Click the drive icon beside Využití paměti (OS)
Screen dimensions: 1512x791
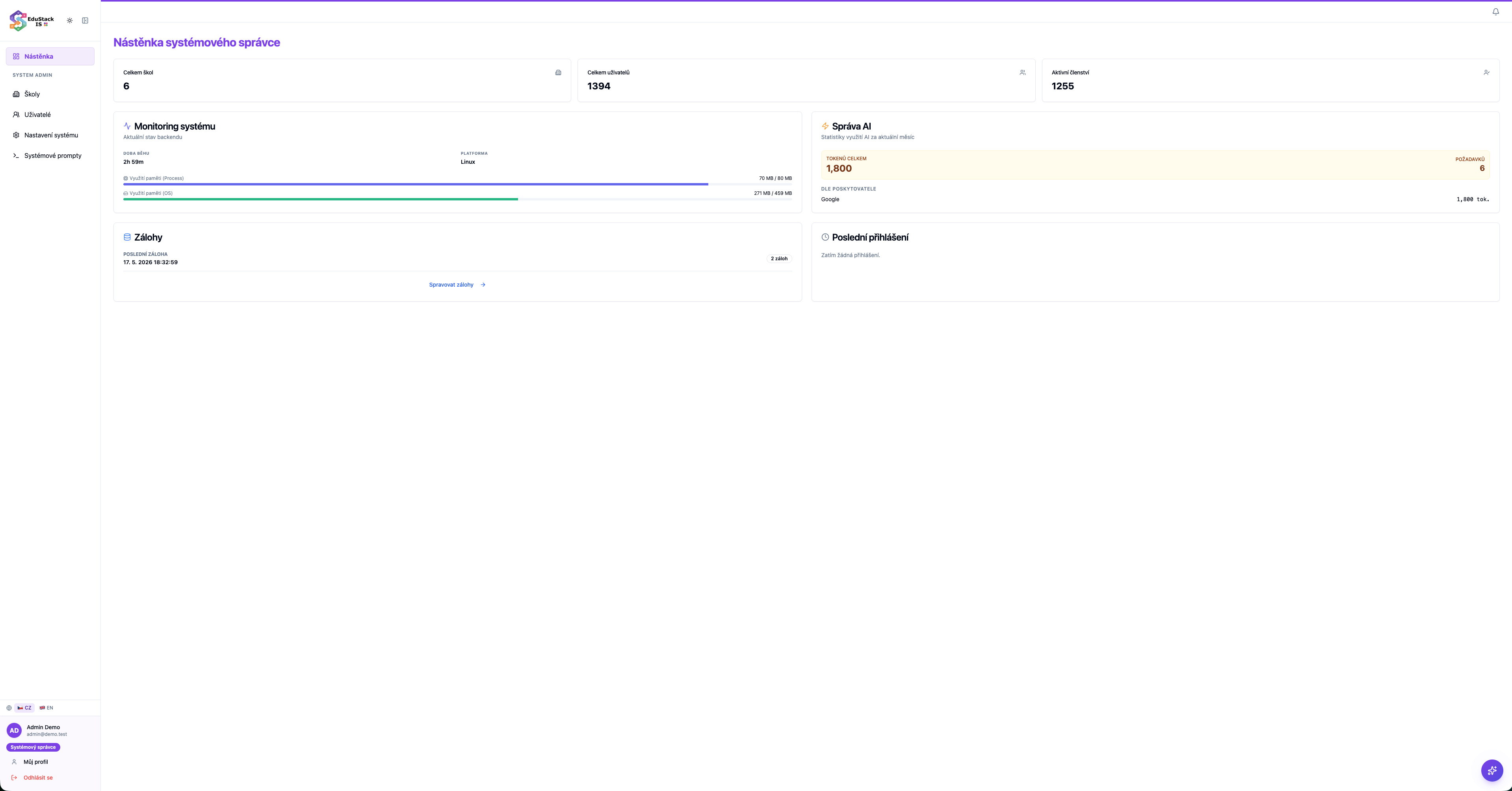pyautogui.click(x=126, y=193)
